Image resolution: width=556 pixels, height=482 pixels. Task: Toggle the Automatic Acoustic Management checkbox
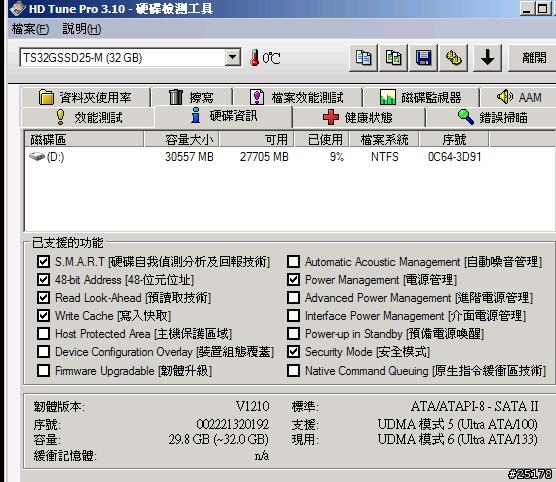tap(293, 262)
